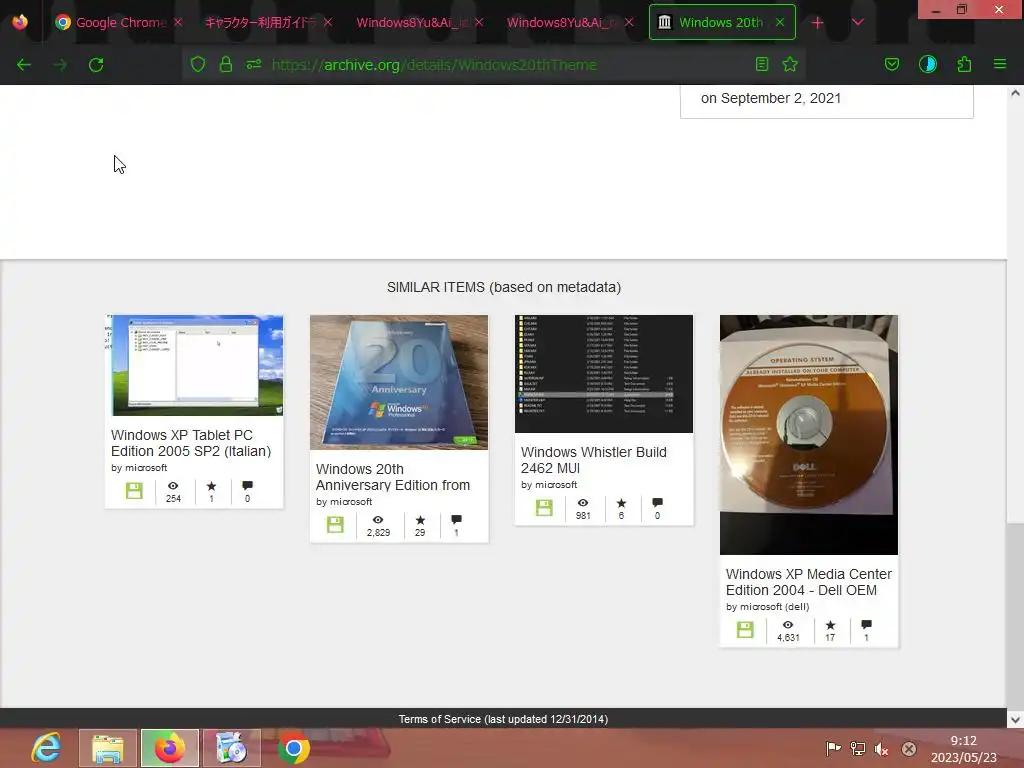Image resolution: width=1024 pixels, height=768 pixels.
Task: Click views eye icon showing 981
Action: click(583, 503)
